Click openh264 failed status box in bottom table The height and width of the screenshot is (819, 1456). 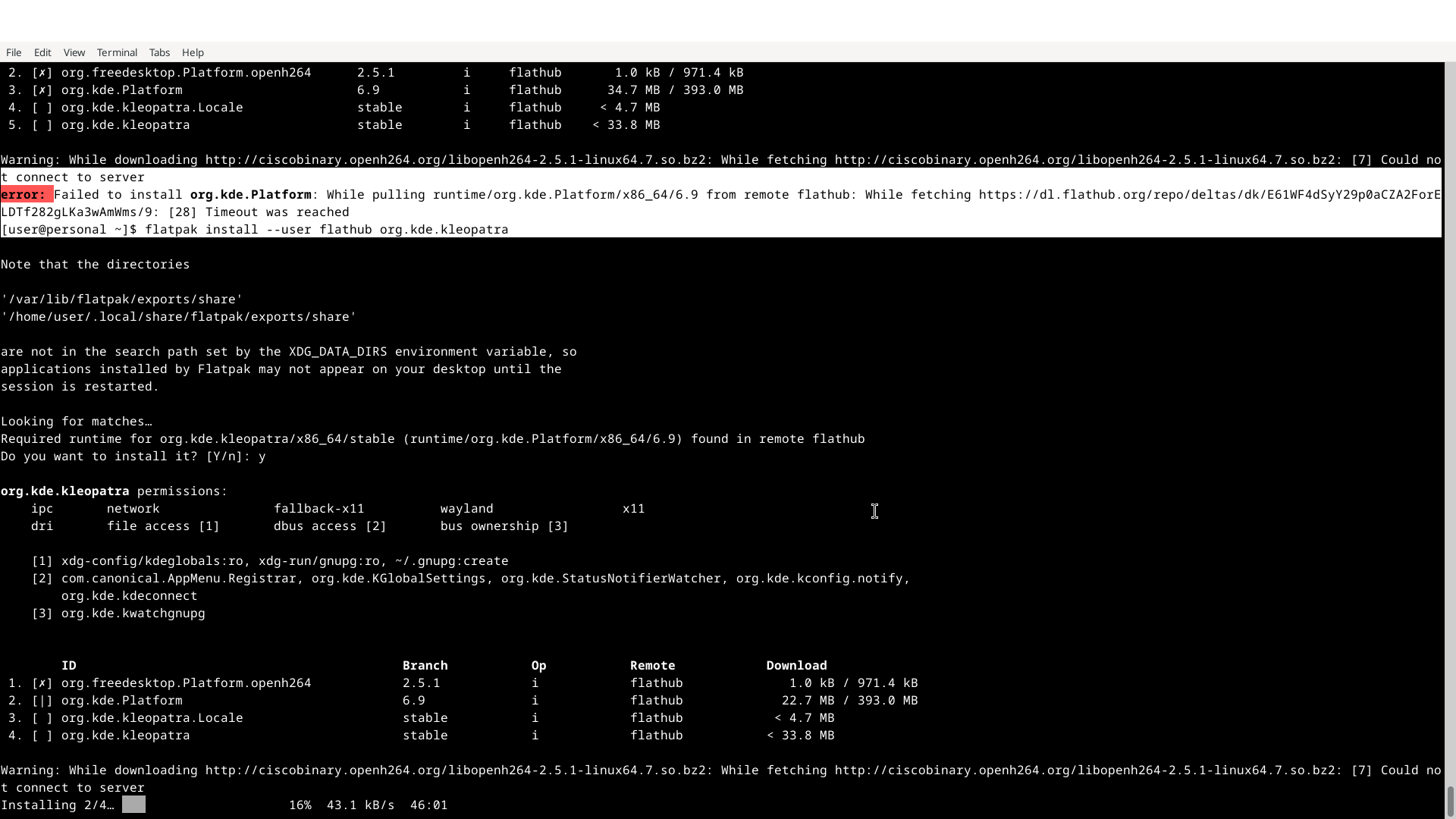click(42, 683)
